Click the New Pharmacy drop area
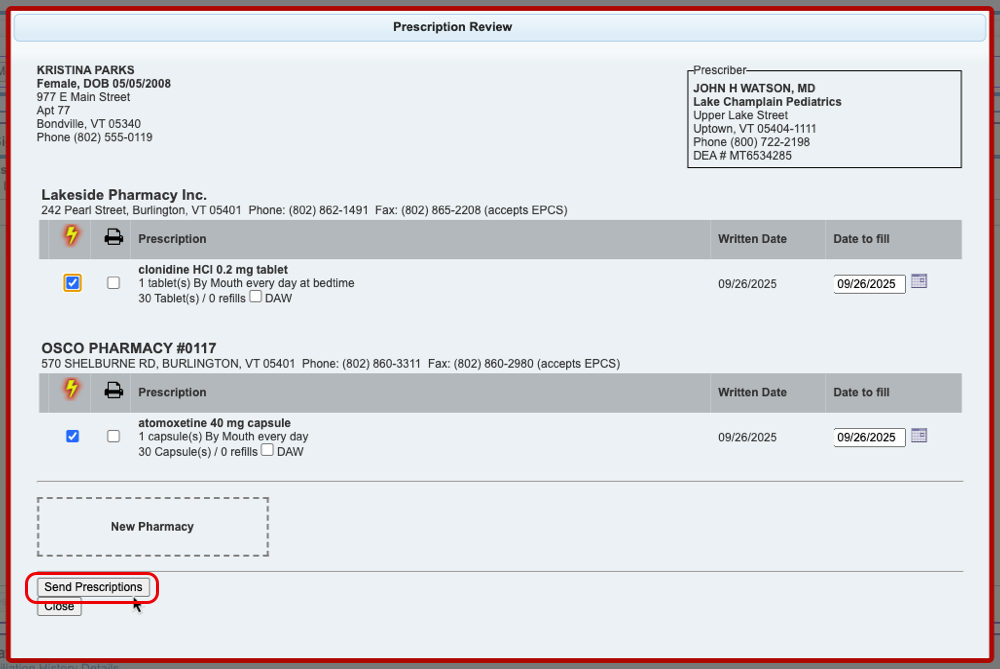 point(152,526)
